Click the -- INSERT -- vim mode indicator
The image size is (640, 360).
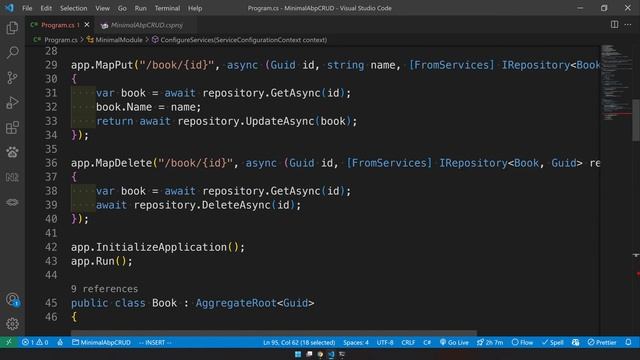155,342
